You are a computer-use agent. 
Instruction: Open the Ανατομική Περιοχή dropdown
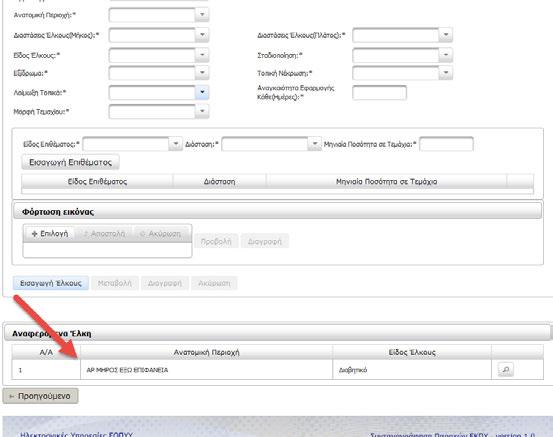pyautogui.click(x=202, y=15)
